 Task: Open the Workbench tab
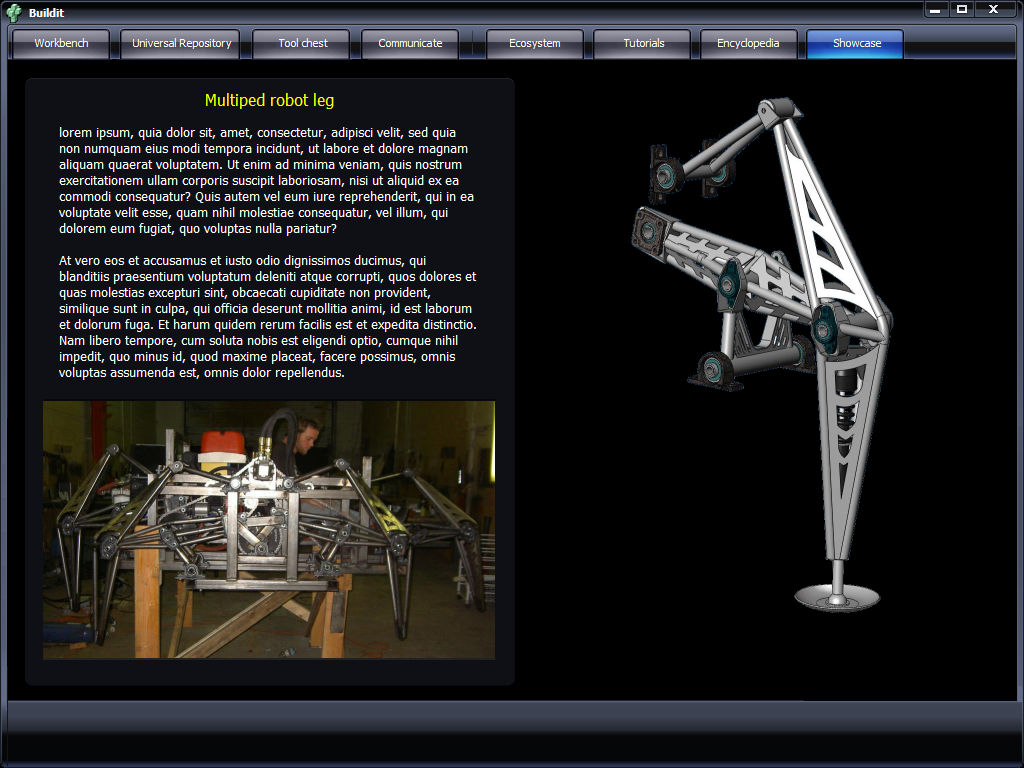coord(61,44)
